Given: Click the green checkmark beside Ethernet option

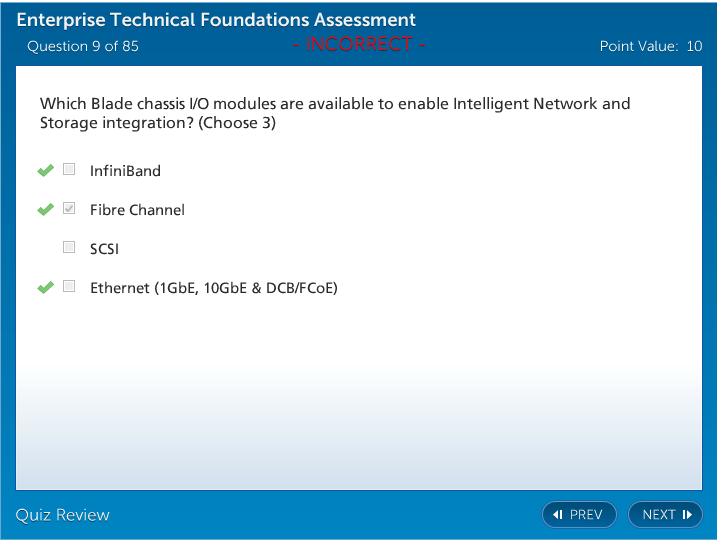Looking at the screenshot, I should click(45, 288).
